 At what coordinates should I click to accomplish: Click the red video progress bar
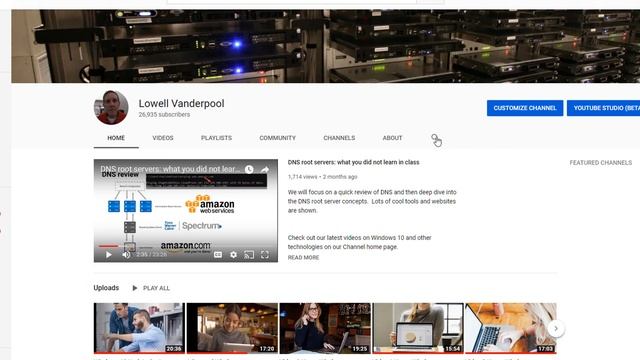pyautogui.click(x=108, y=246)
